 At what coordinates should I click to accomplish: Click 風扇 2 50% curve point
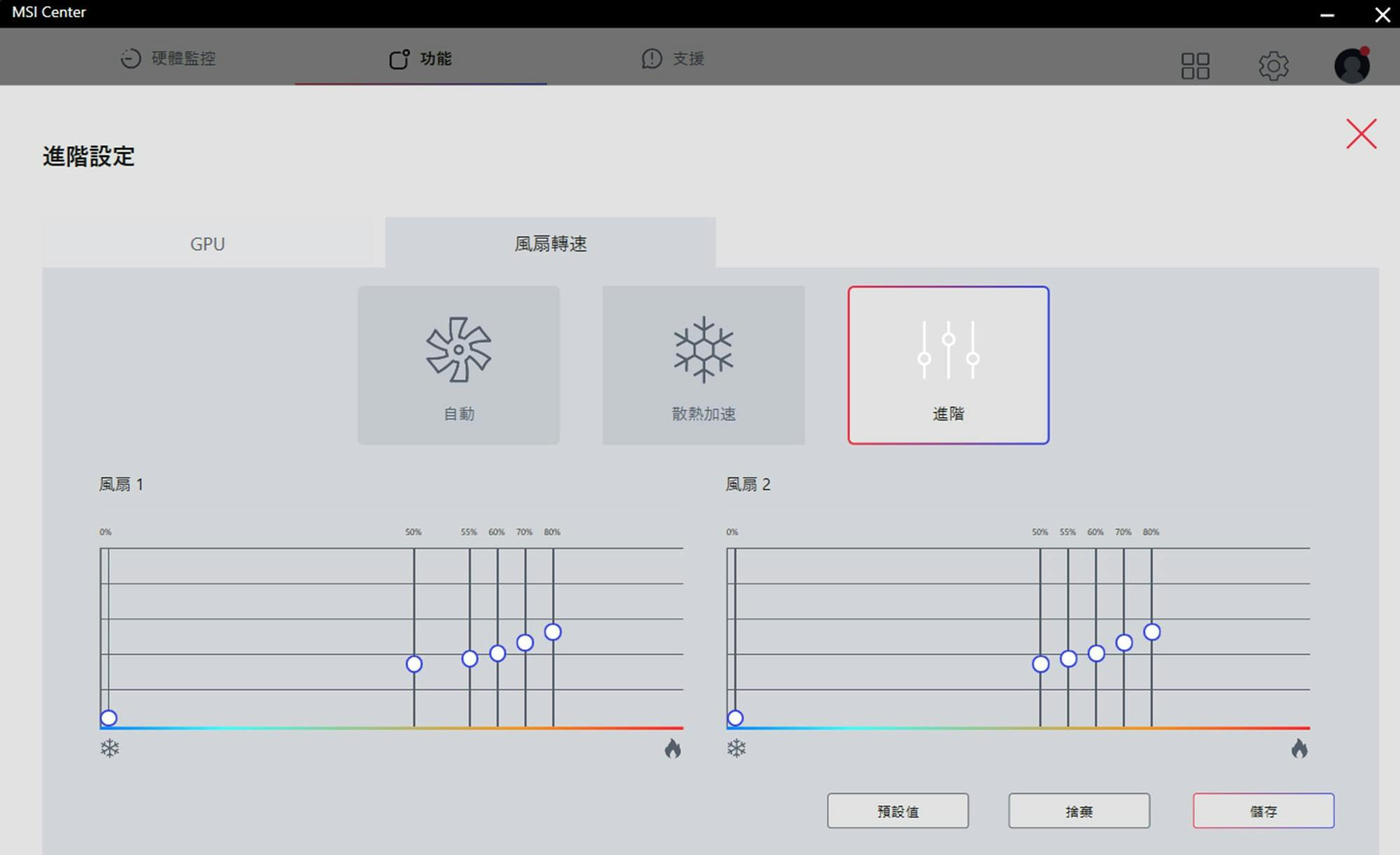click(x=1041, y=664)
